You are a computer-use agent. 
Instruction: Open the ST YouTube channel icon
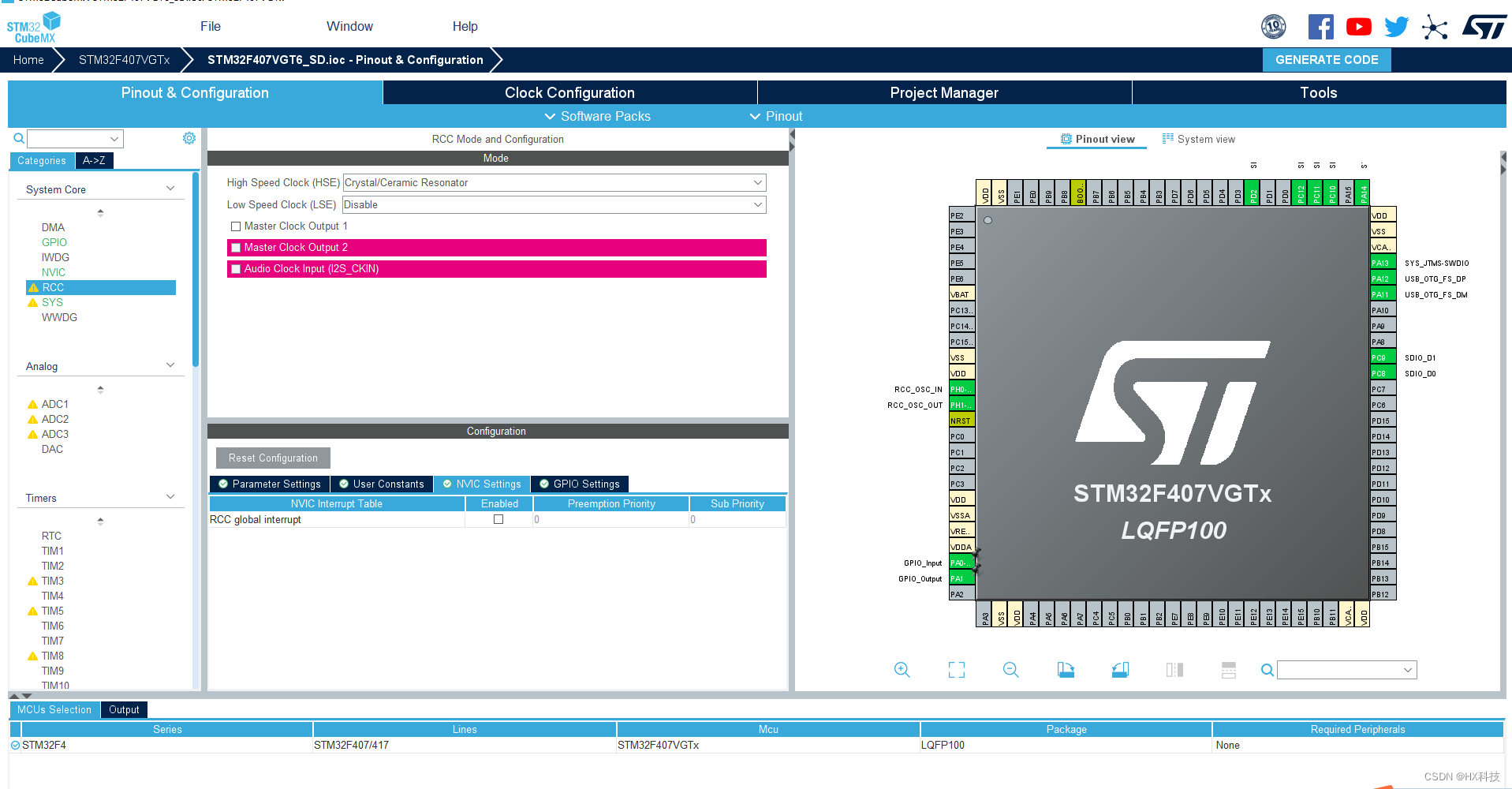1358,27
